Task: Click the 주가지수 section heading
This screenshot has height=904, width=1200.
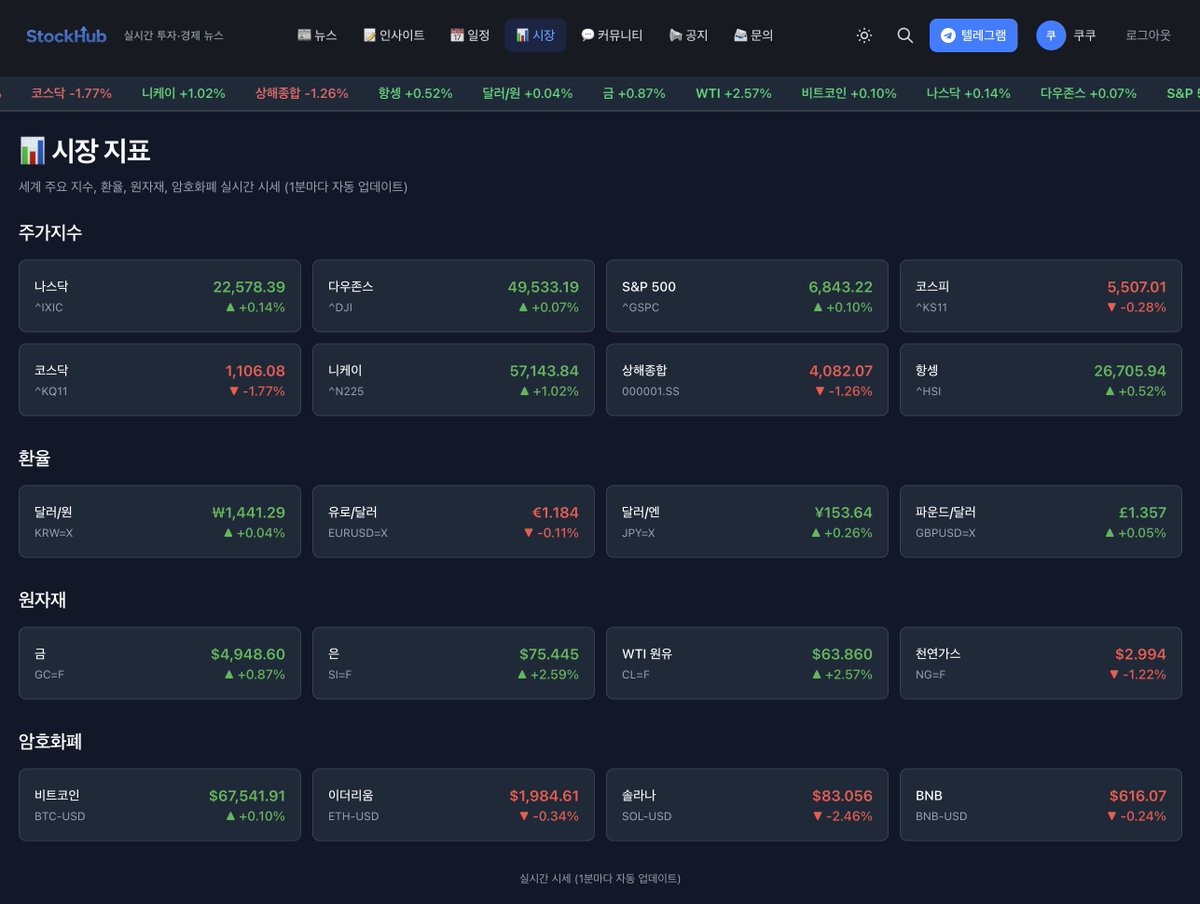Action: pyautogui.click(x=50, y=232)
